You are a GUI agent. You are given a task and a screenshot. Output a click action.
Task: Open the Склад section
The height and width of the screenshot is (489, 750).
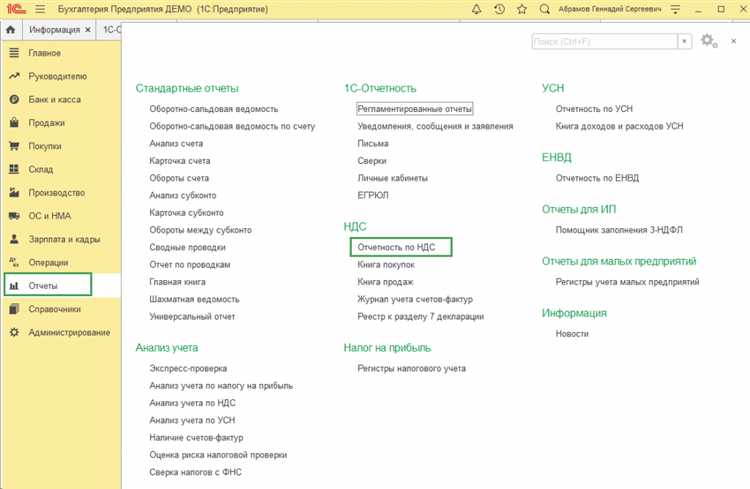pyautogui.click(x=41, y=169)
